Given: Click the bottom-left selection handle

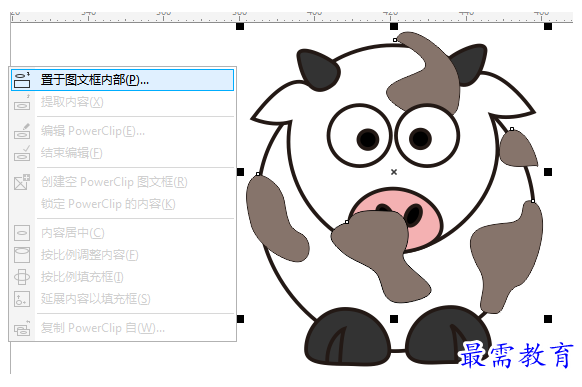Looking at the screenshot, I should (x=240, y=319).
